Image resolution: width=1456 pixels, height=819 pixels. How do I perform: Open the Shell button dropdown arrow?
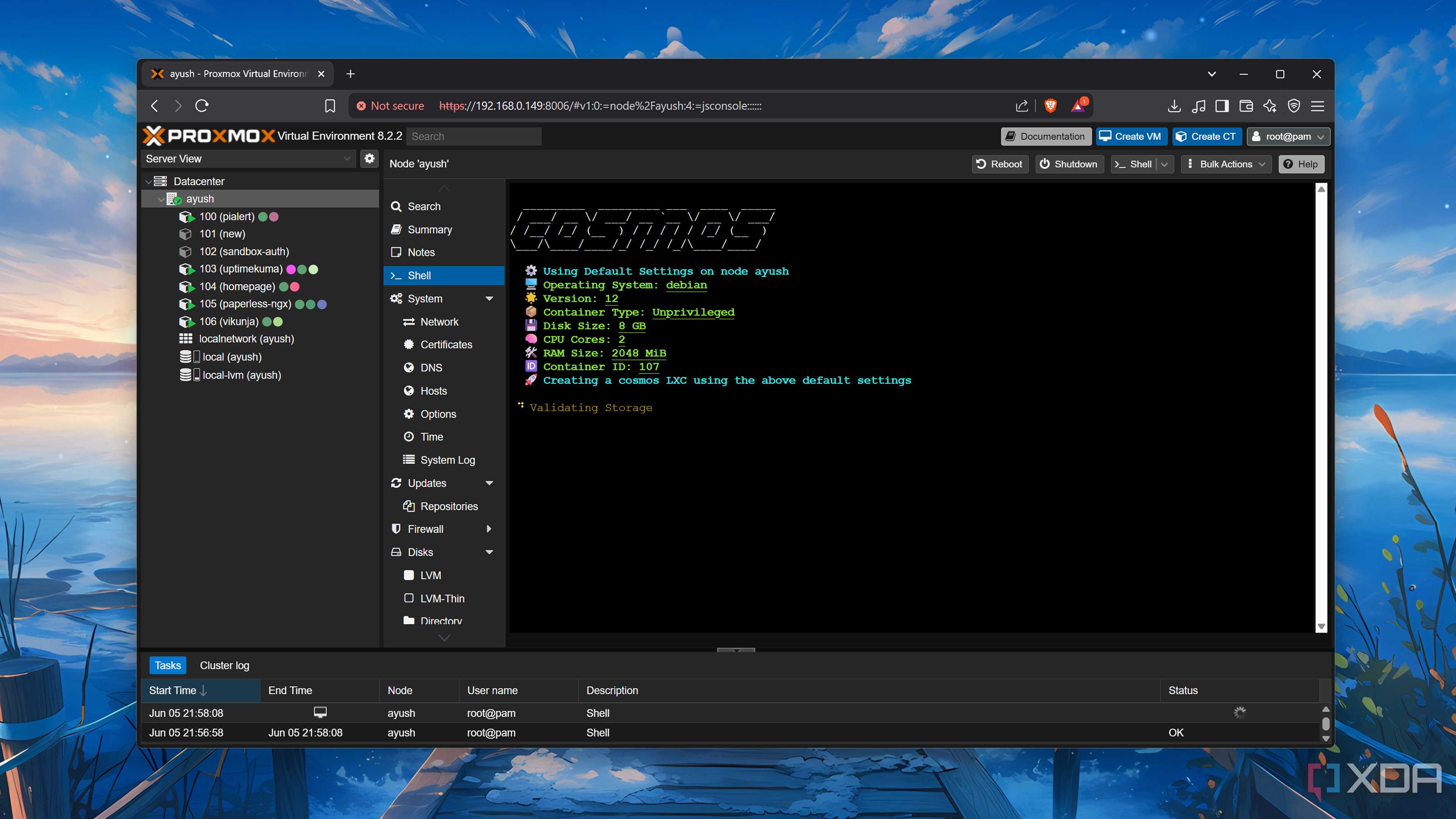pos(1164,164)
